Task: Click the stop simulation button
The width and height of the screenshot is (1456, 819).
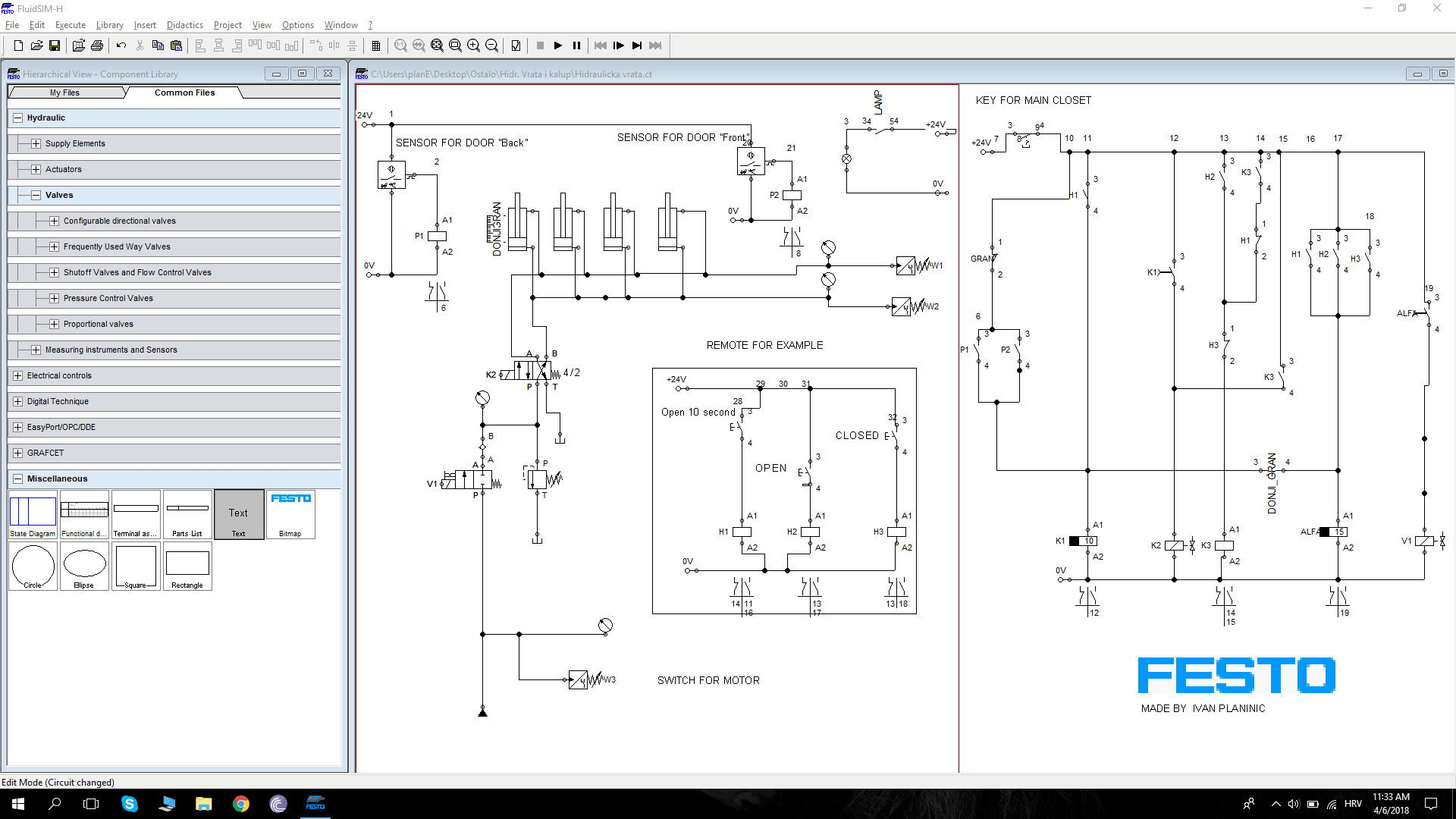Action: (540, 45)
